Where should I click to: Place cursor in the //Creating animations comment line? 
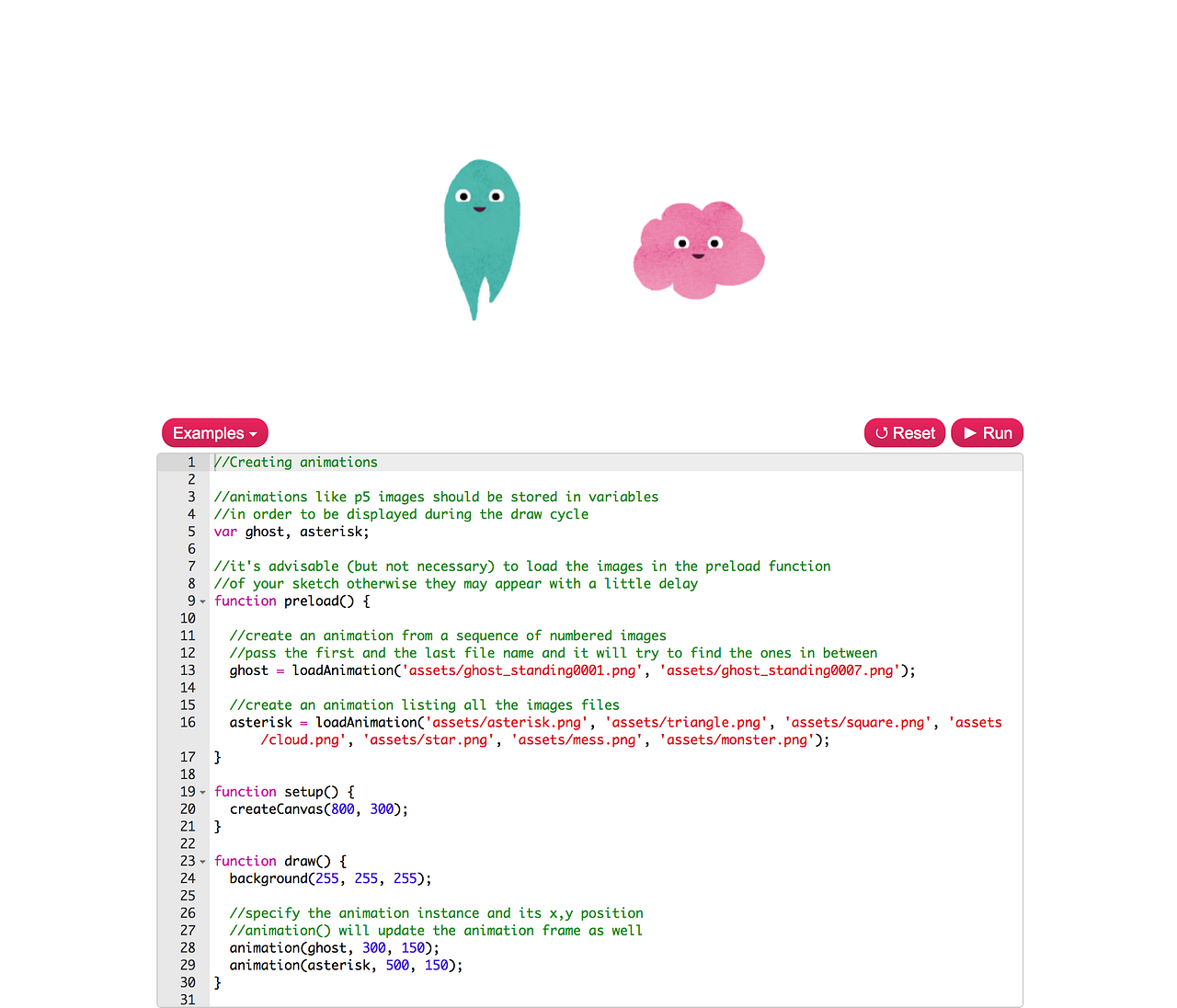click(294, 462)
